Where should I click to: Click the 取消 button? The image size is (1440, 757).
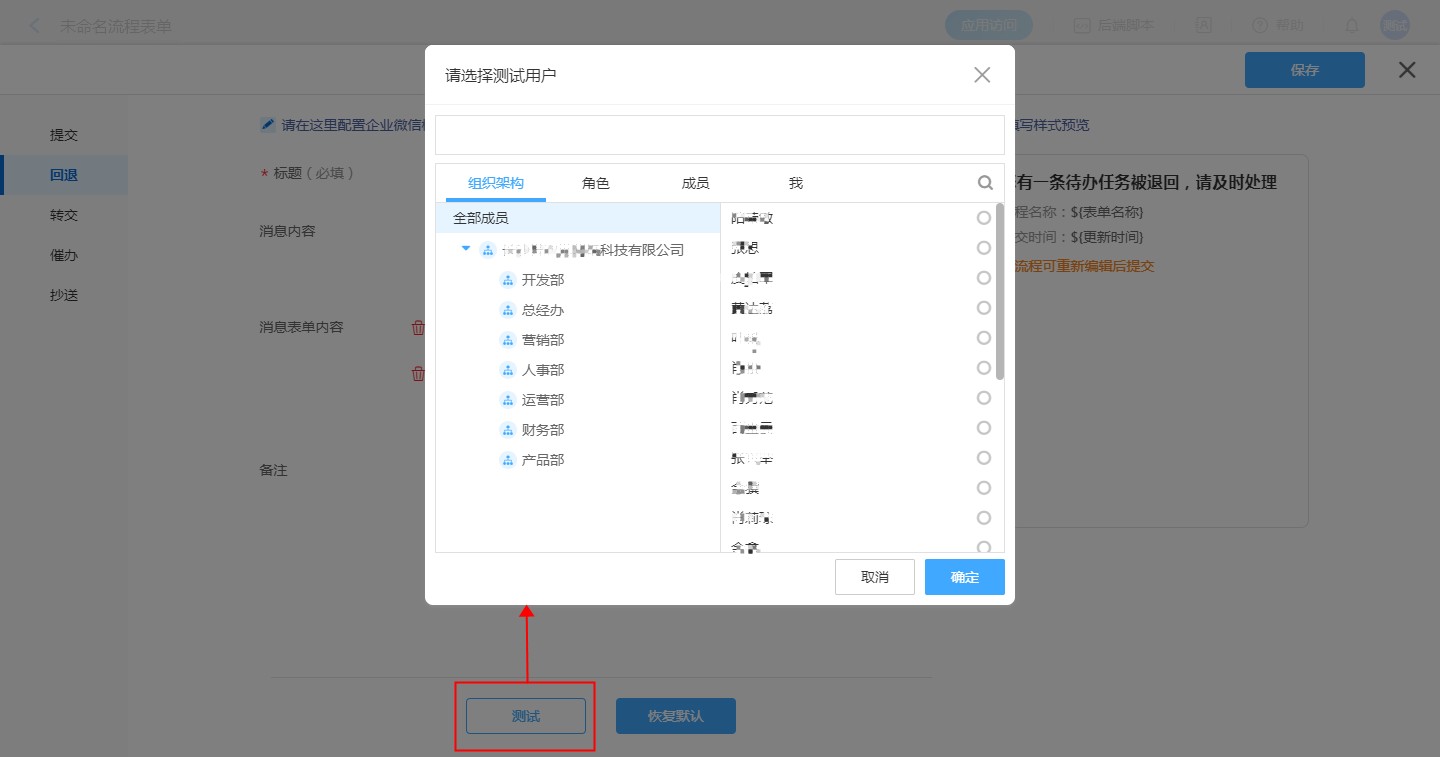click(874, 577)
